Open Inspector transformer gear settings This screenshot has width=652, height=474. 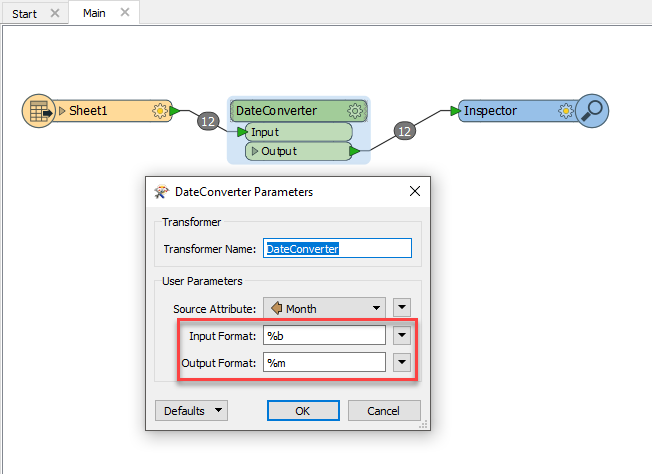pos(566,111)
